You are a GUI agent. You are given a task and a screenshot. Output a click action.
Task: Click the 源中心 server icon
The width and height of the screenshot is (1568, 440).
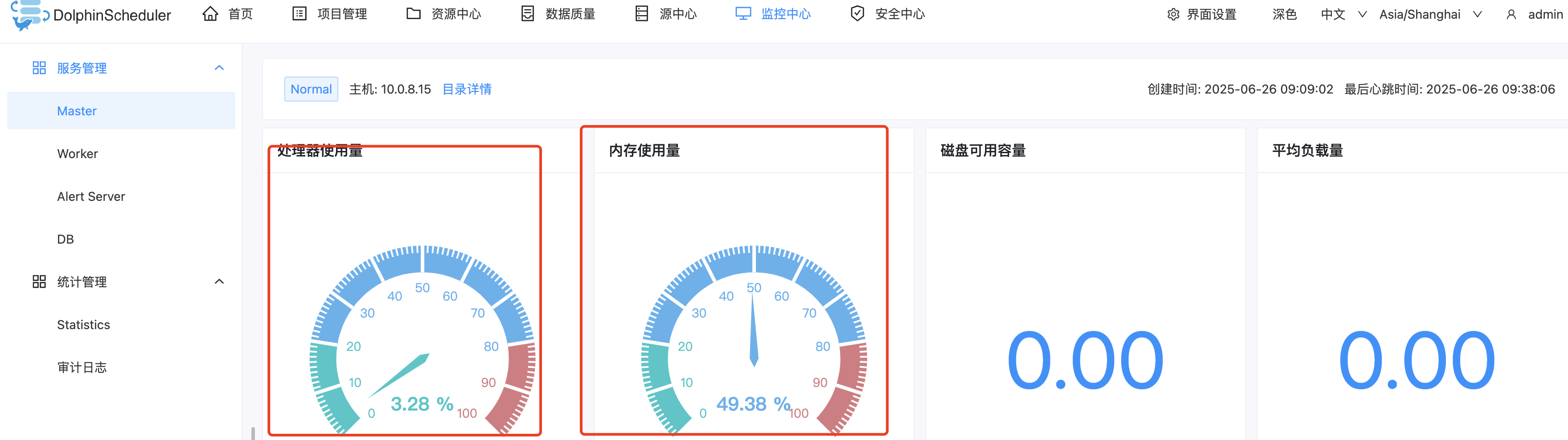[x=641, y=14]
